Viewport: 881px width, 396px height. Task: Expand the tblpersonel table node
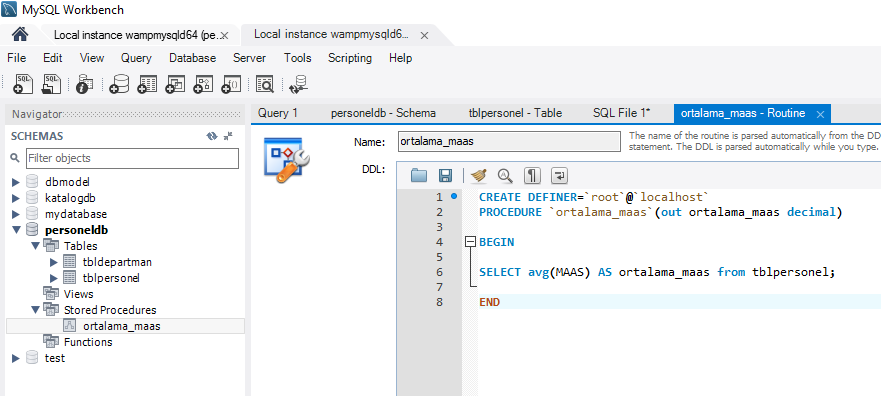click(54, 277)
